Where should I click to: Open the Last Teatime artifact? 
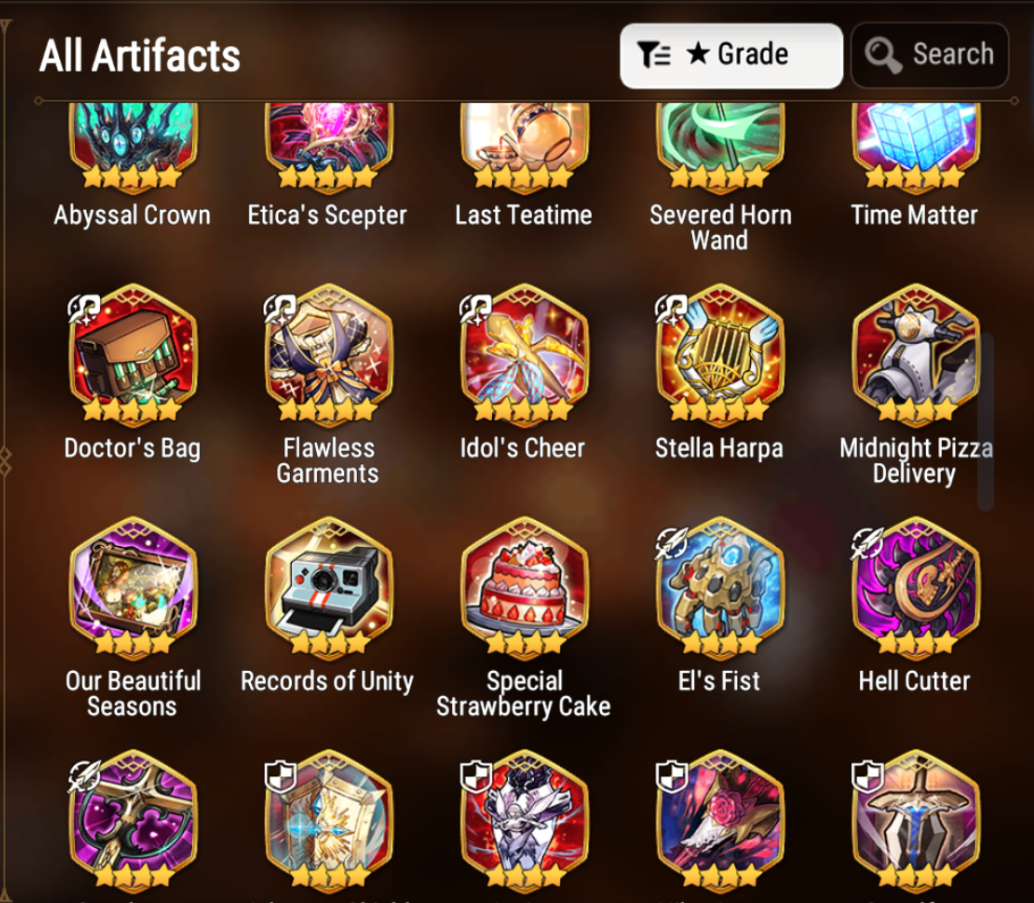pyautogui.click(x=524, y=146)
